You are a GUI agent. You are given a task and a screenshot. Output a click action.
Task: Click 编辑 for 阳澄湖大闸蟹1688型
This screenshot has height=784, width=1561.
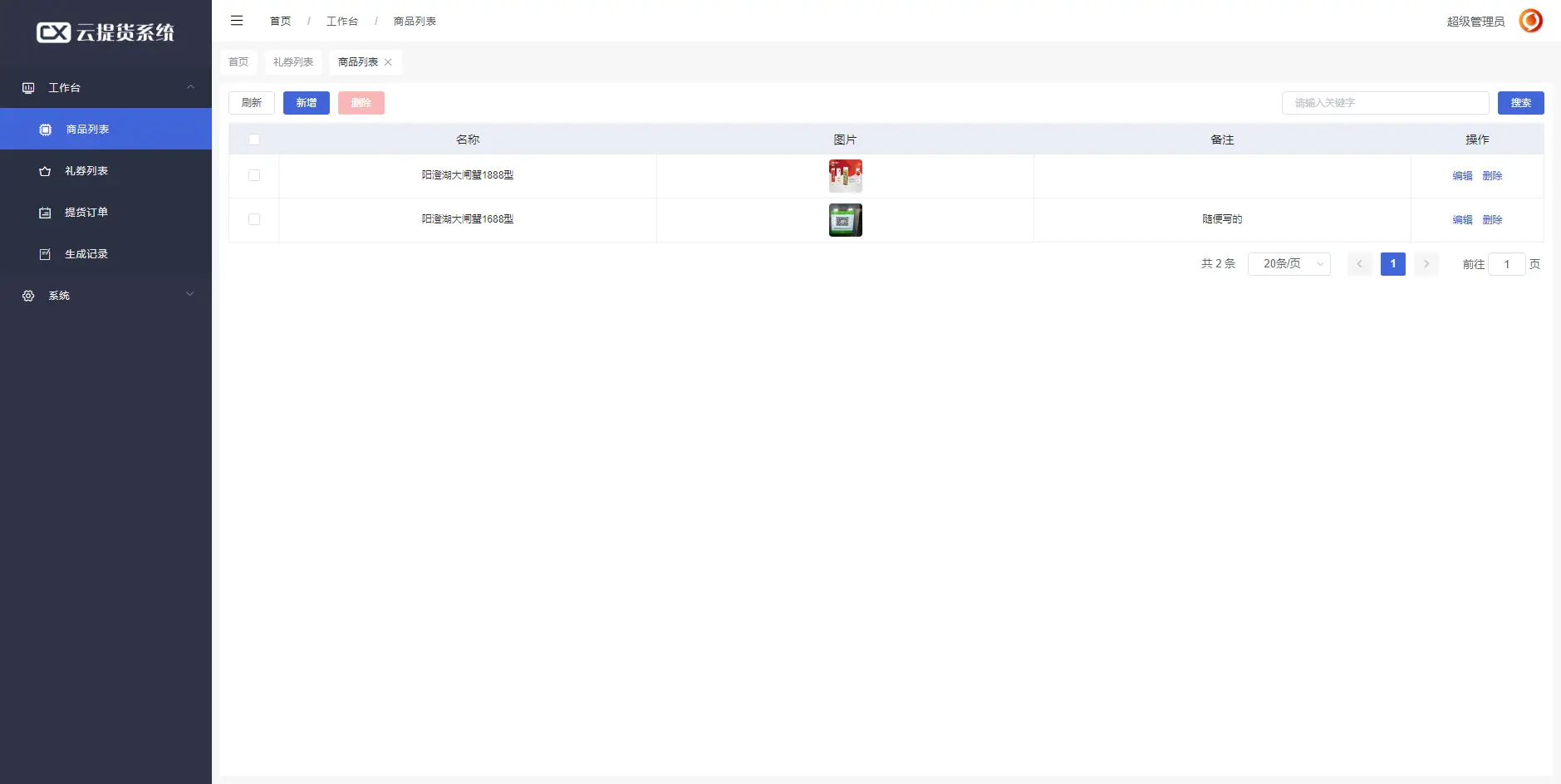(x=1462, y=220)
